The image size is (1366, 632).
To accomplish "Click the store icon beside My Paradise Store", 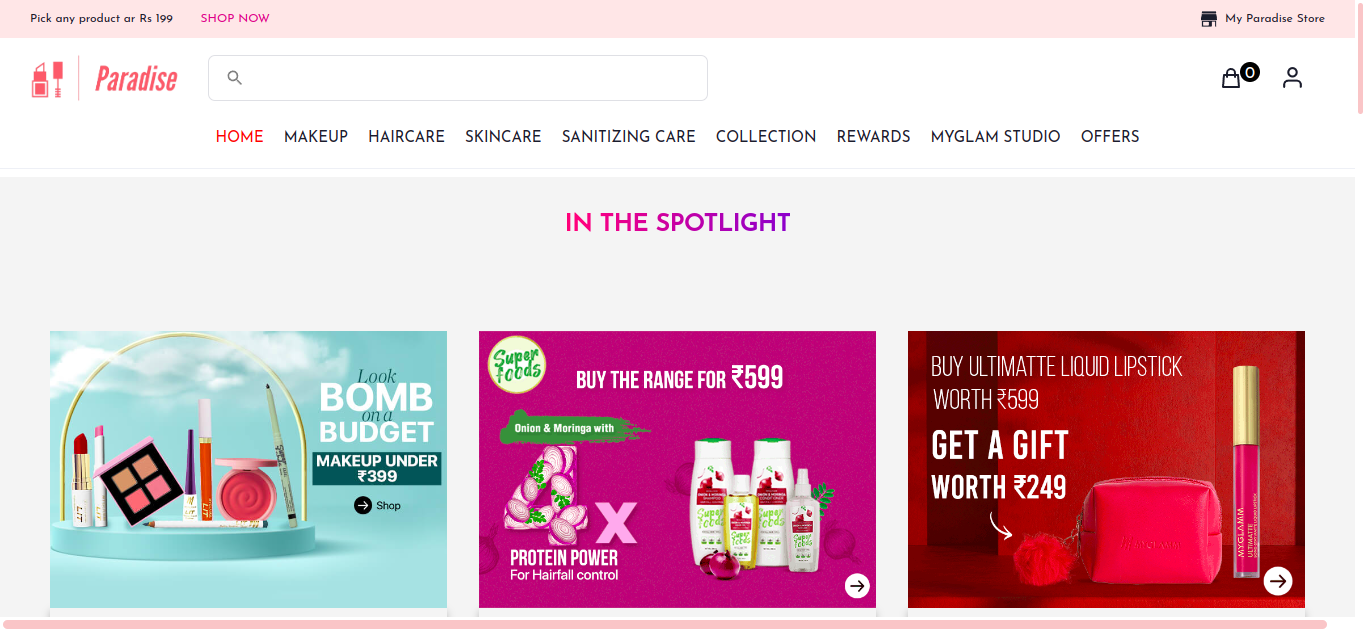I will 1207,17.
